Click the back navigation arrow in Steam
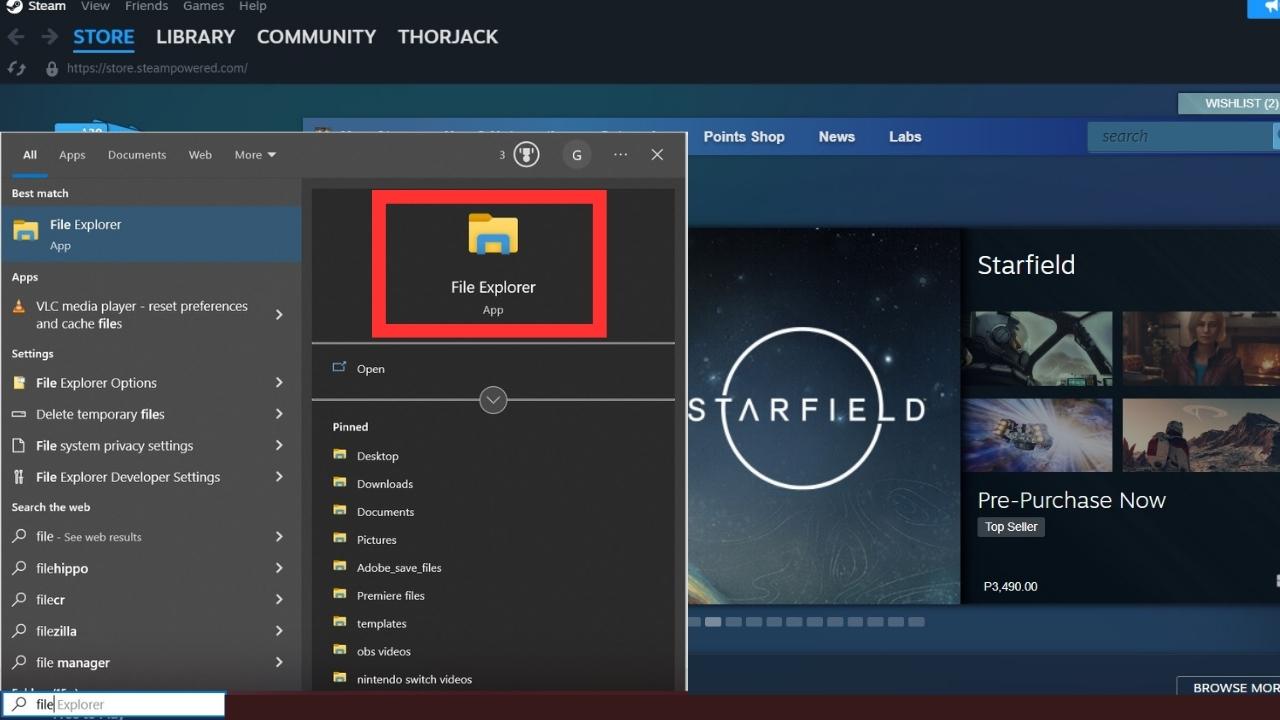Viewport: 1280px width, 720px height. click(16, 36)
